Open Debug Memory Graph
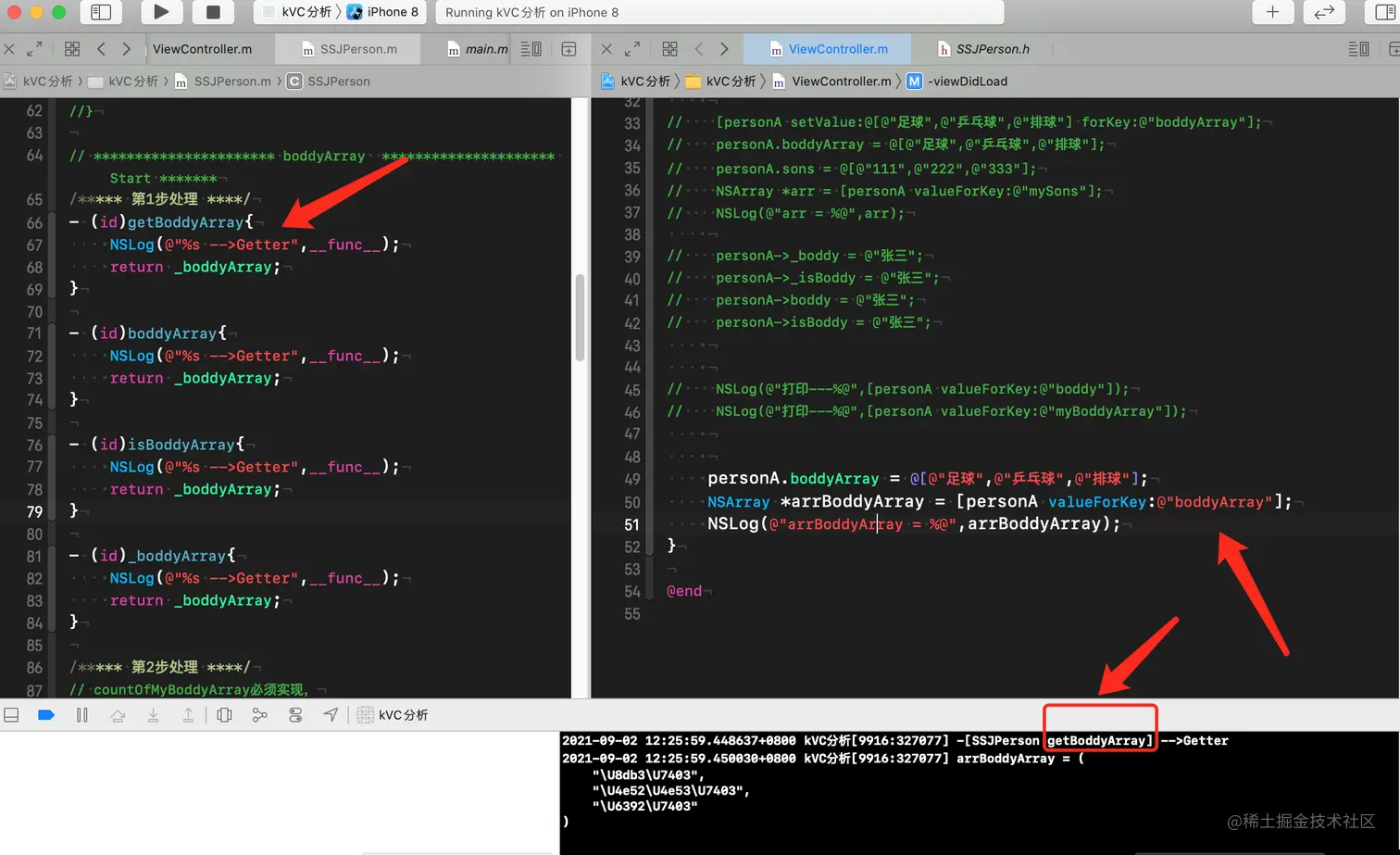This screenshot has height=855, width=1400. [260, 715]
